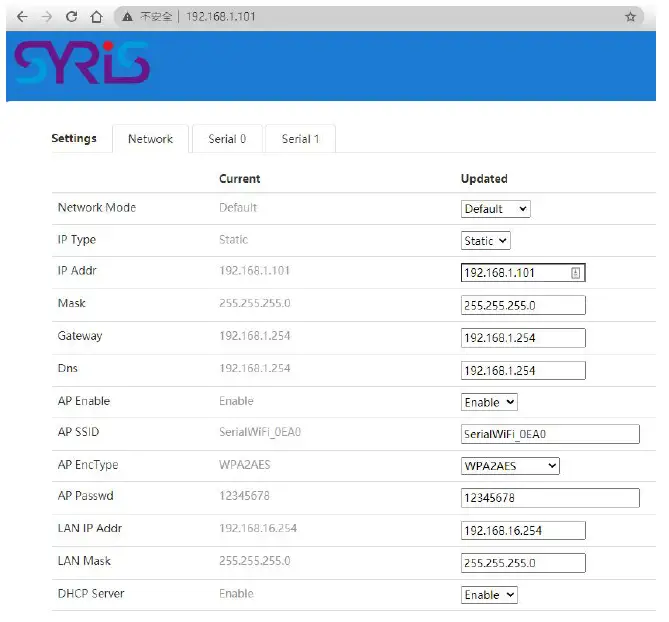
Task: Open the DHCP Server dropdown
Action: (x=489, y=595)
